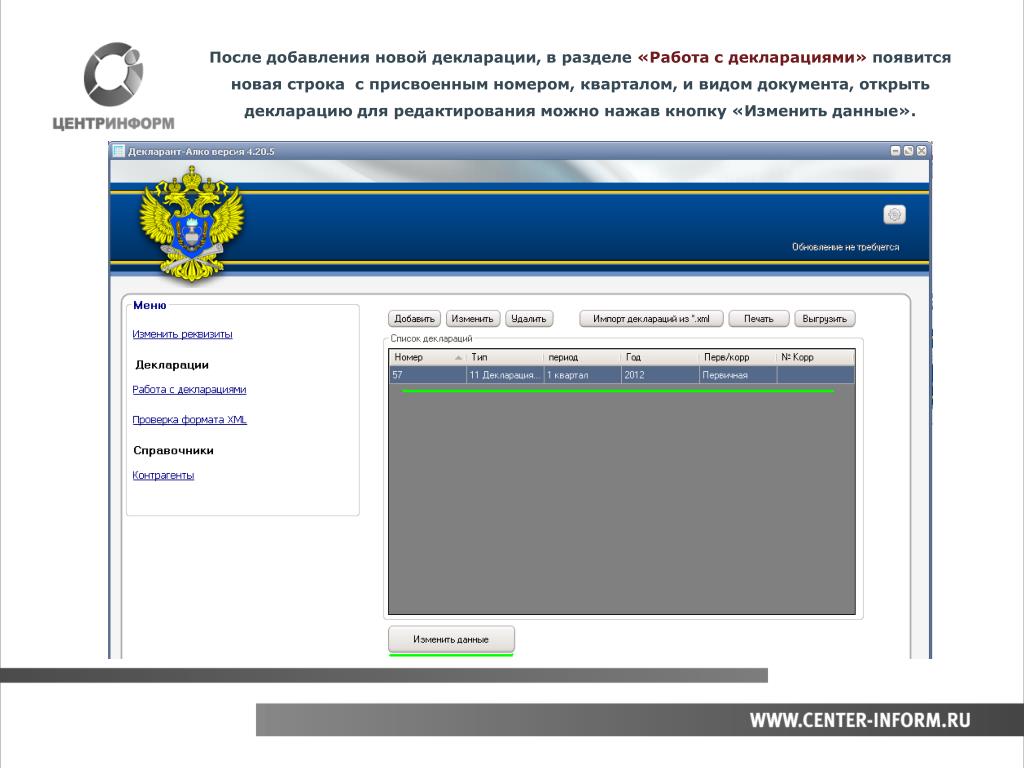Image resolution: width=1024 pixels, height=768 pixels.
Task: Click the Год column header
Action: coord(660,357)
